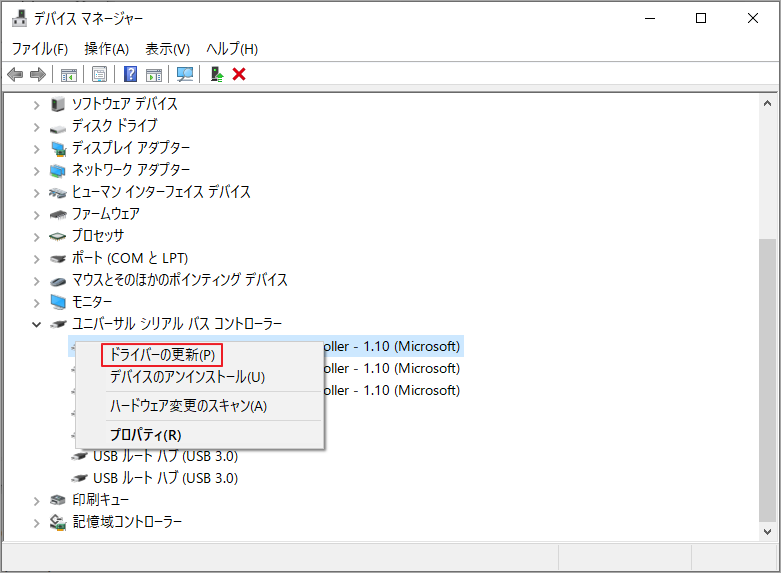
Task: Open the 表示(V) menu
Action: (x=167, y=49)
